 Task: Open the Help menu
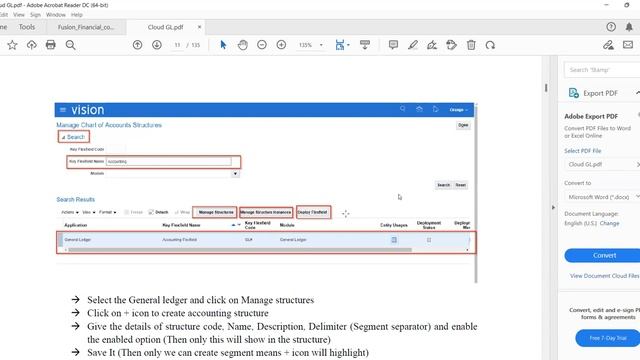pos(77,15)
